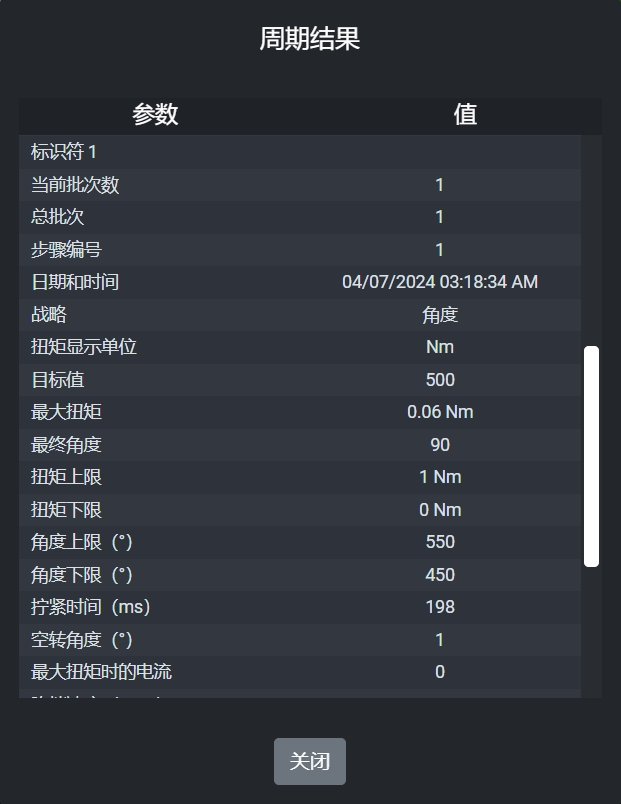This screenshot has height=804, width=621.
Task: Click the 最大扭矩 value 0.06 Nm
Action: point(440,412)
